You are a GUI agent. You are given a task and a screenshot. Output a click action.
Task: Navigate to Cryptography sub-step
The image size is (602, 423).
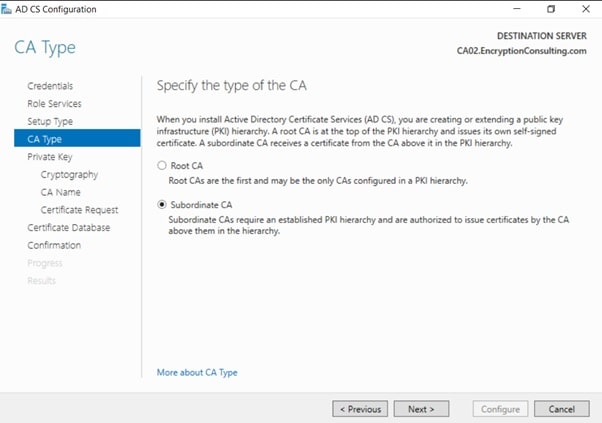[x=69, y=175]
